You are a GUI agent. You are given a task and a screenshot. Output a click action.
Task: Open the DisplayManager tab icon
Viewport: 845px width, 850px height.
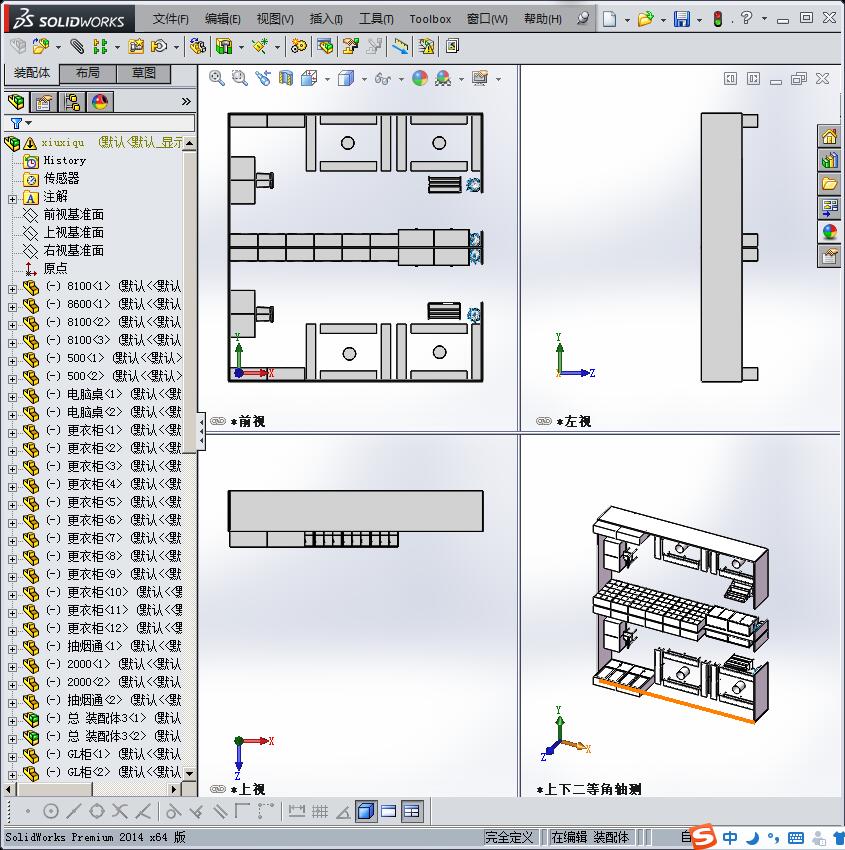(x=100, y=102)
